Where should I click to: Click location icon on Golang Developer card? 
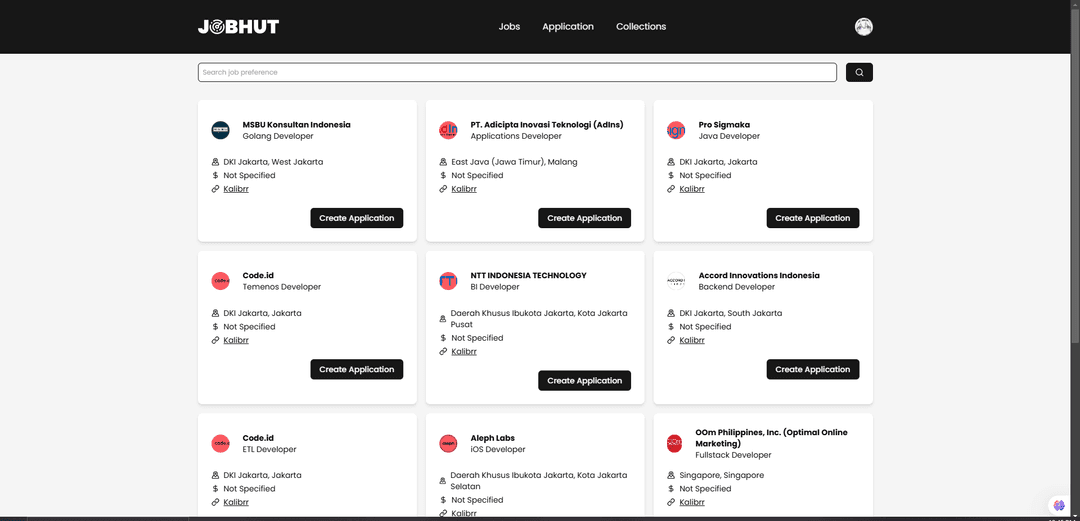215,162
